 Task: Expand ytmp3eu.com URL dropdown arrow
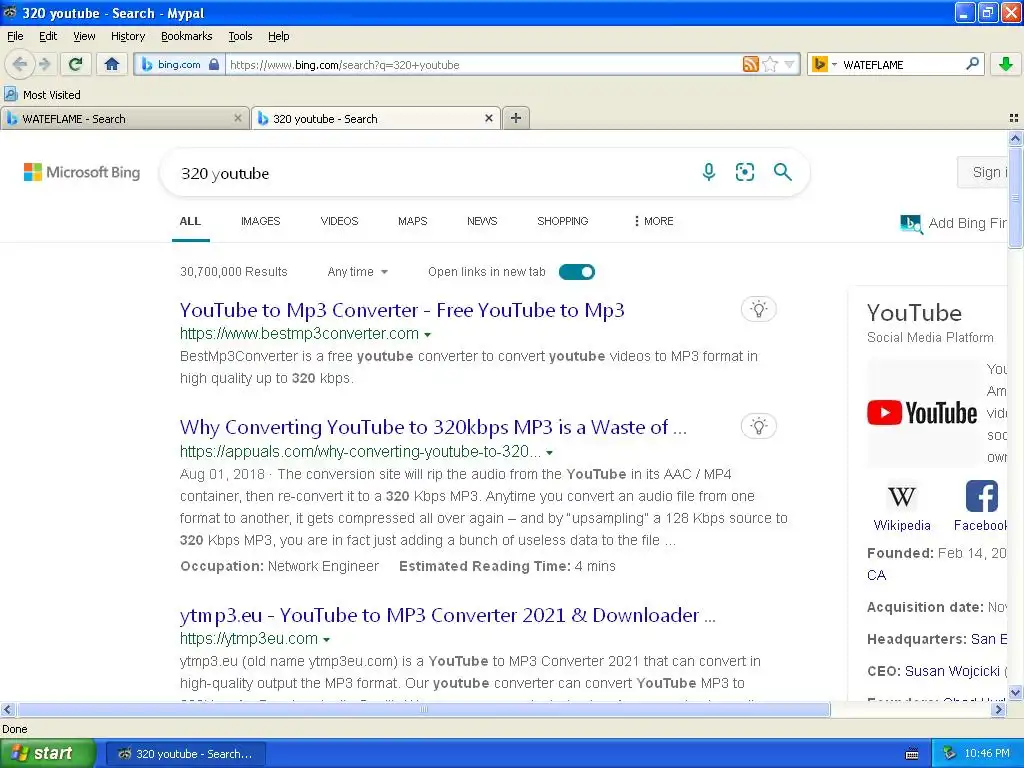tap(327, 639)
